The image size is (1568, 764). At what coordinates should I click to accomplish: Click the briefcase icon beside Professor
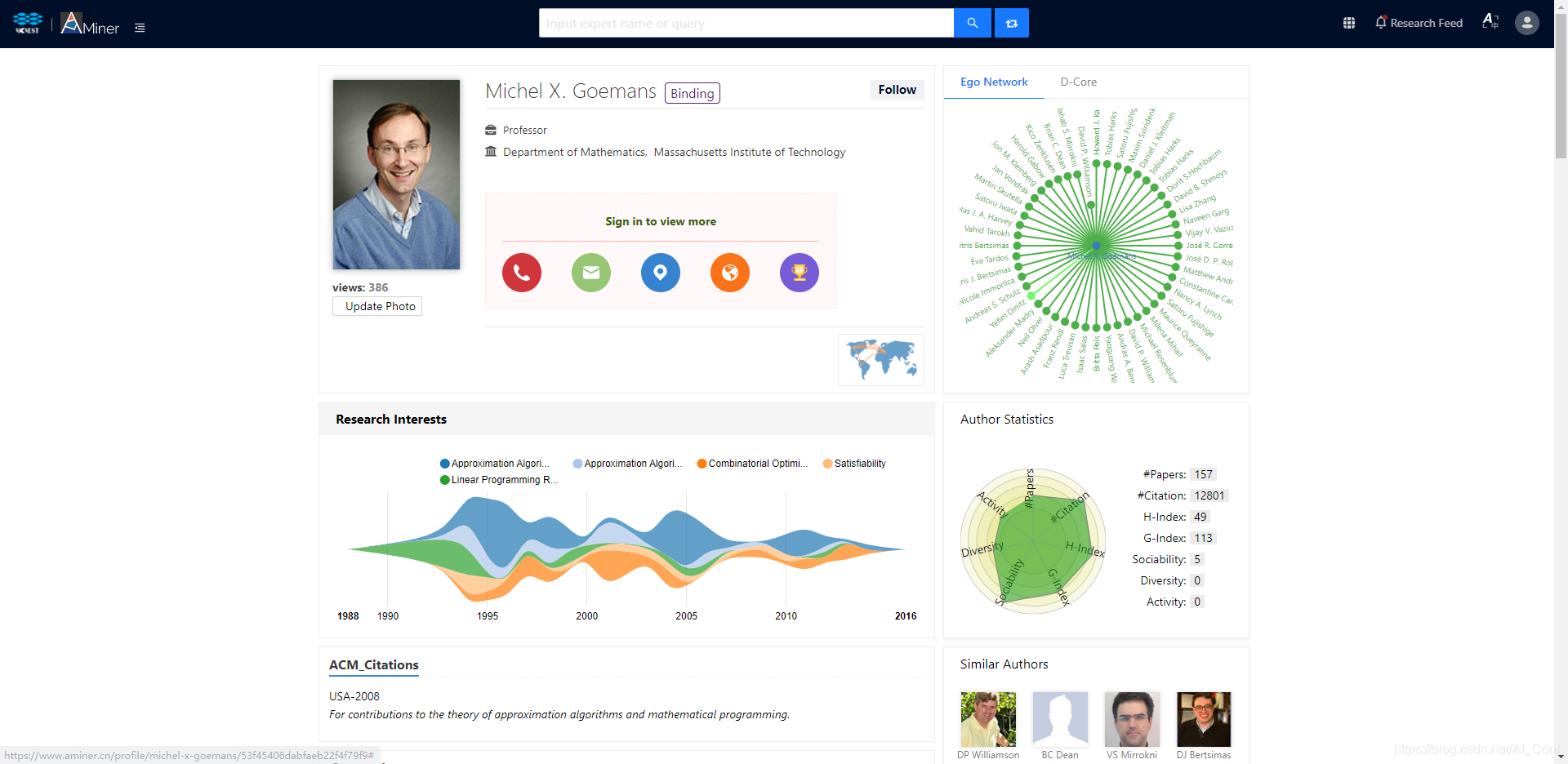pyautogui.click(x=491, y=130)
